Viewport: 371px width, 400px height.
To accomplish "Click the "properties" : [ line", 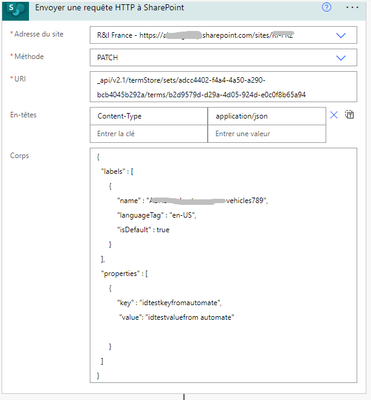I will (x=124, y=274).
